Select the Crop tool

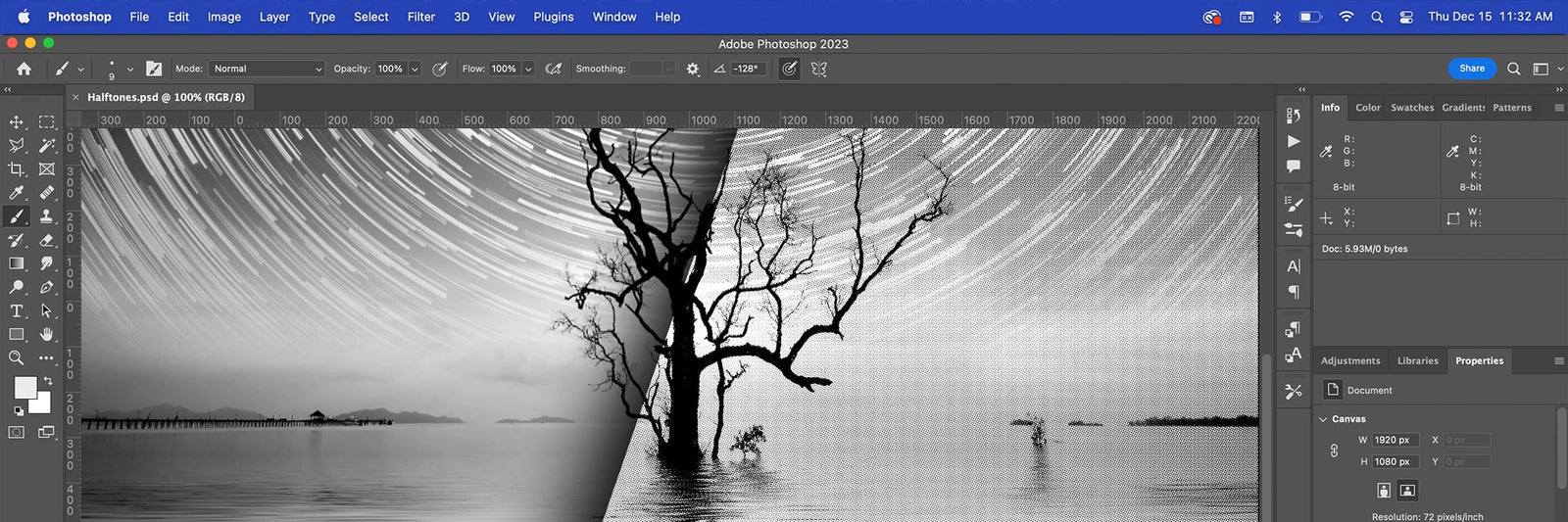(x=17, y=169)
